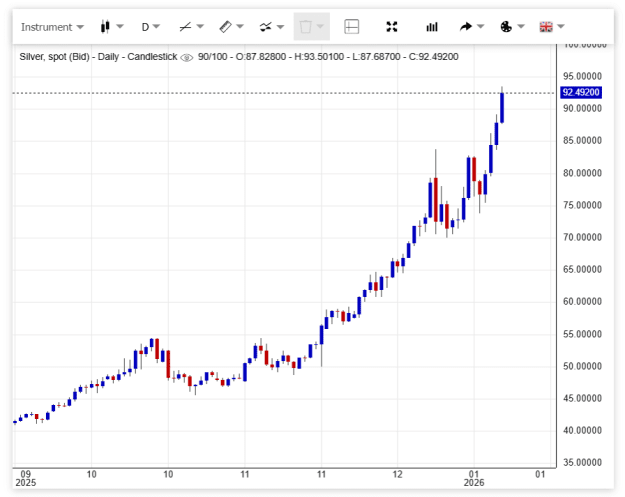Click the volume bars icon
This screenshot has width=625, height=497.
[x=432, y=27]
